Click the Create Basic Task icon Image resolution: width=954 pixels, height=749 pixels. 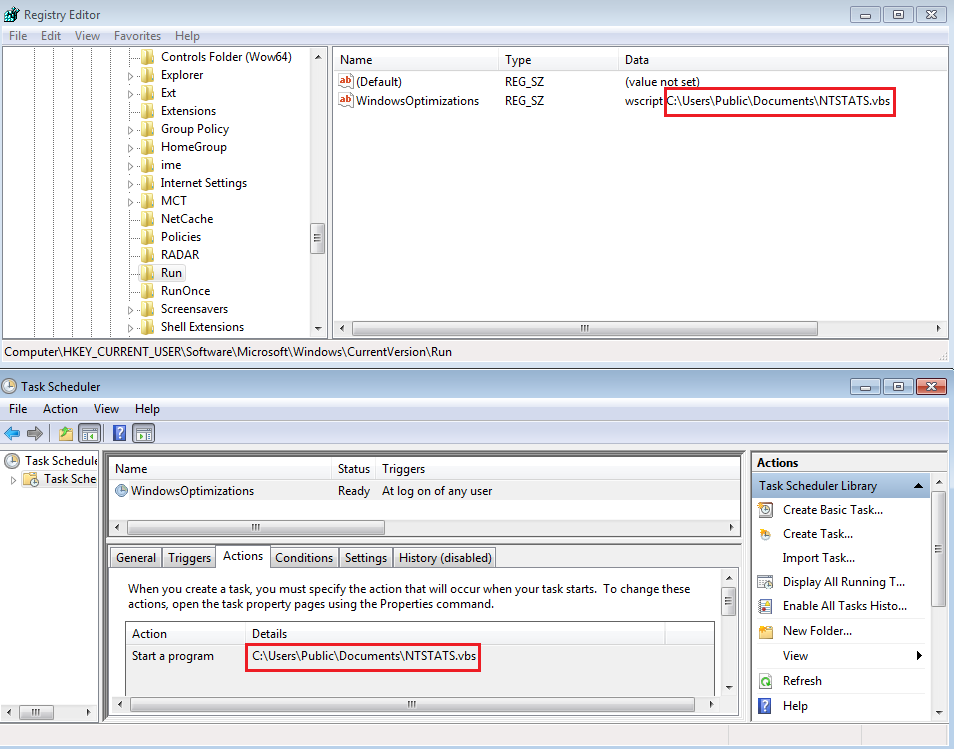click(x=765, y=510)
